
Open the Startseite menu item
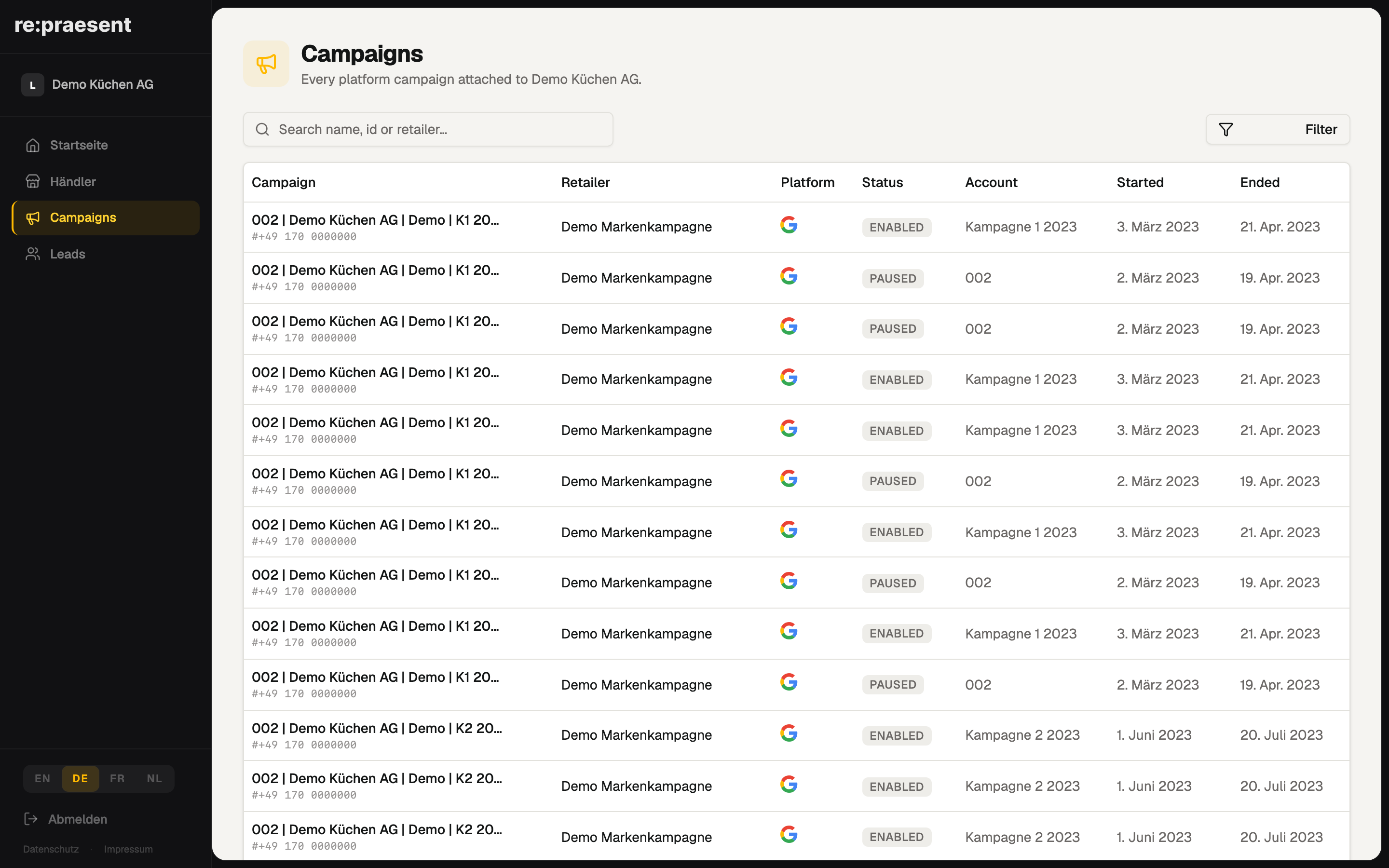[106, 145]
